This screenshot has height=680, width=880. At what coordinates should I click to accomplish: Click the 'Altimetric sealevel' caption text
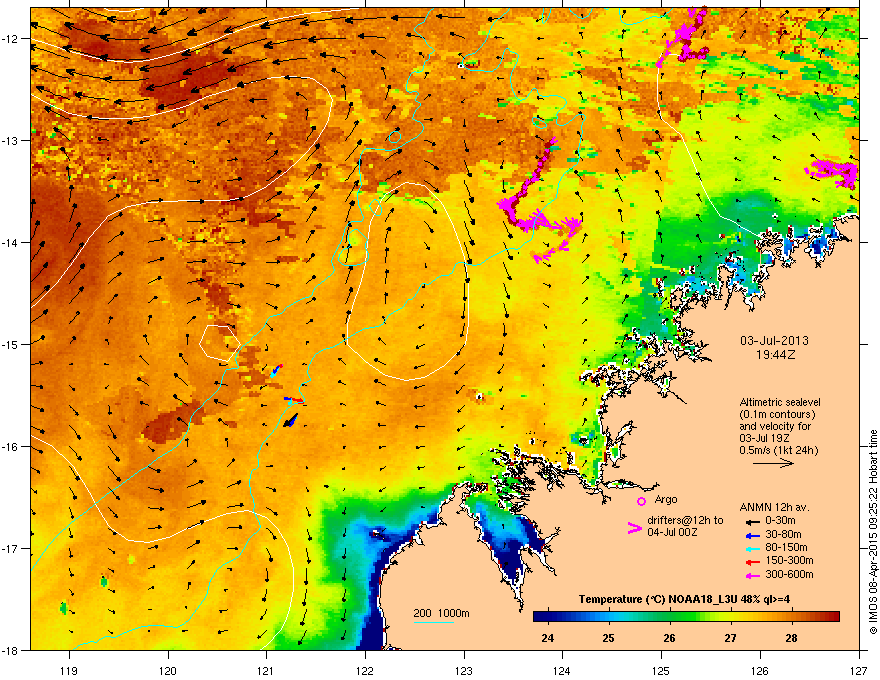(x=780, y=402)
